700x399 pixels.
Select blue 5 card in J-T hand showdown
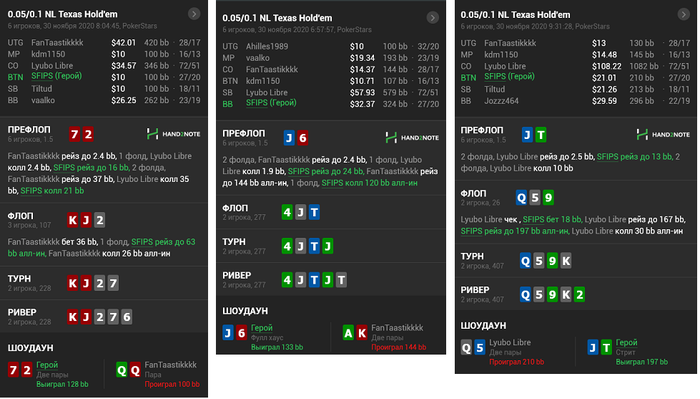479,348
